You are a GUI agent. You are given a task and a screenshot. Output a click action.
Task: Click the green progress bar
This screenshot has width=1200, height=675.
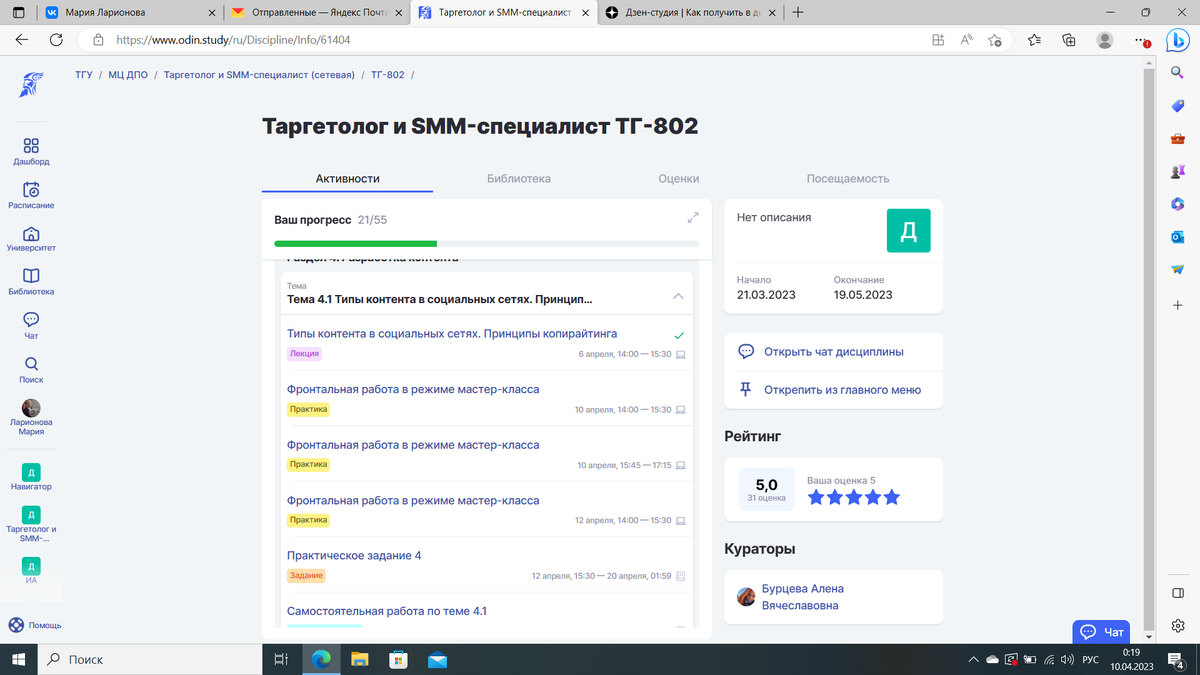pos(355,243)
